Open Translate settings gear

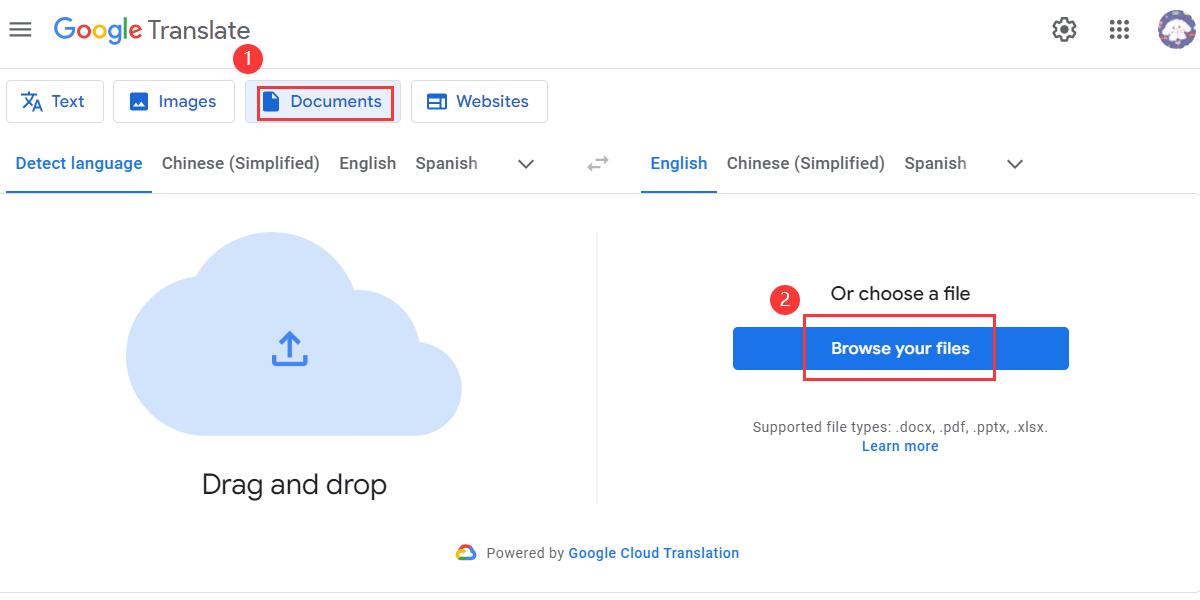coord(1064,30)
